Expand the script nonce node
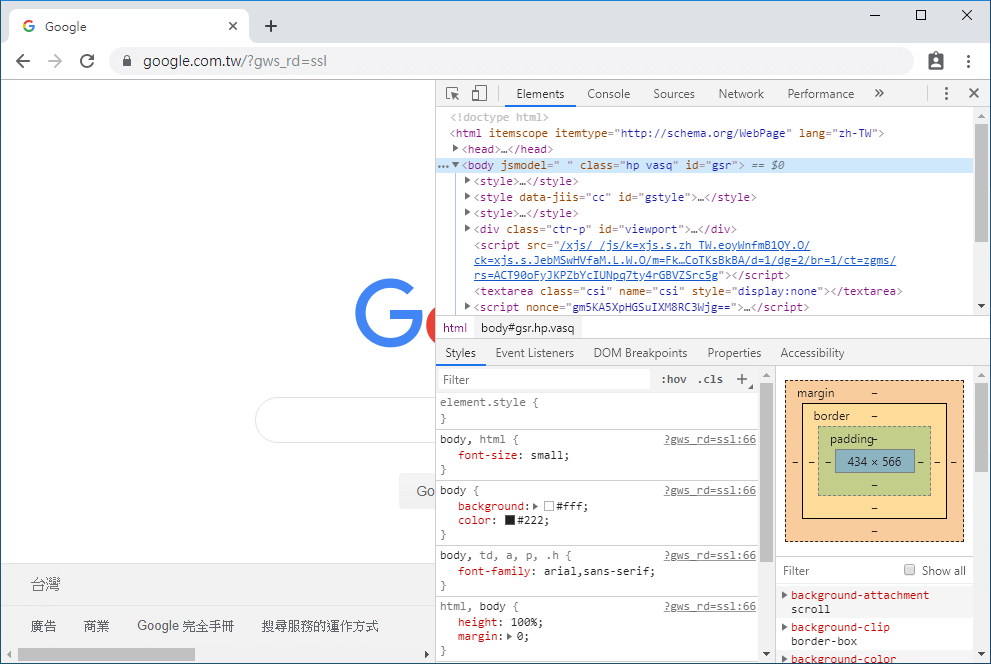The height and width of the screenshot is (664, 991). pyautogui.click(x=468, y=306)
